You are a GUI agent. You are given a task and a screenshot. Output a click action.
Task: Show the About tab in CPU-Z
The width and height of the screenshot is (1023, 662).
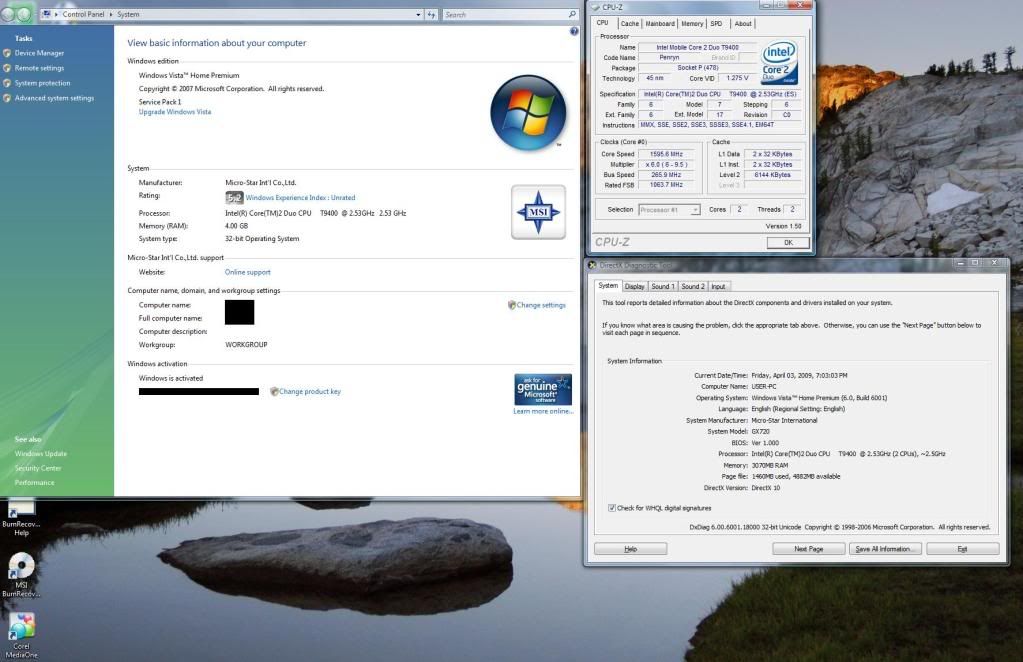click(x=742, y=23)
